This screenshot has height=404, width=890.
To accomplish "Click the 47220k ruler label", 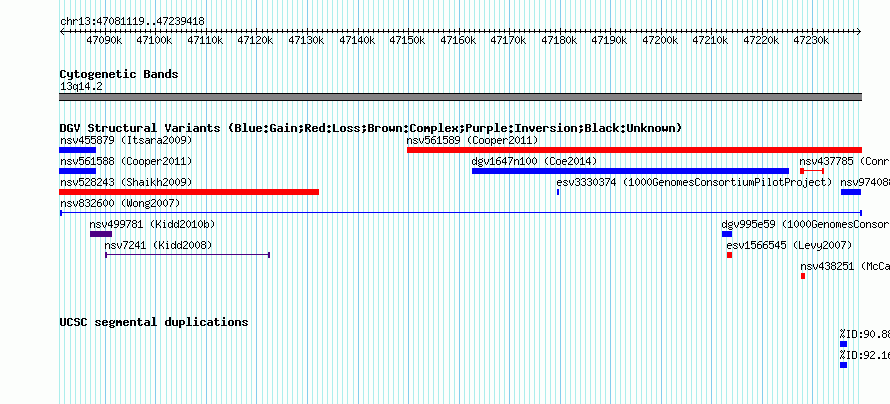I will [761, 40].
